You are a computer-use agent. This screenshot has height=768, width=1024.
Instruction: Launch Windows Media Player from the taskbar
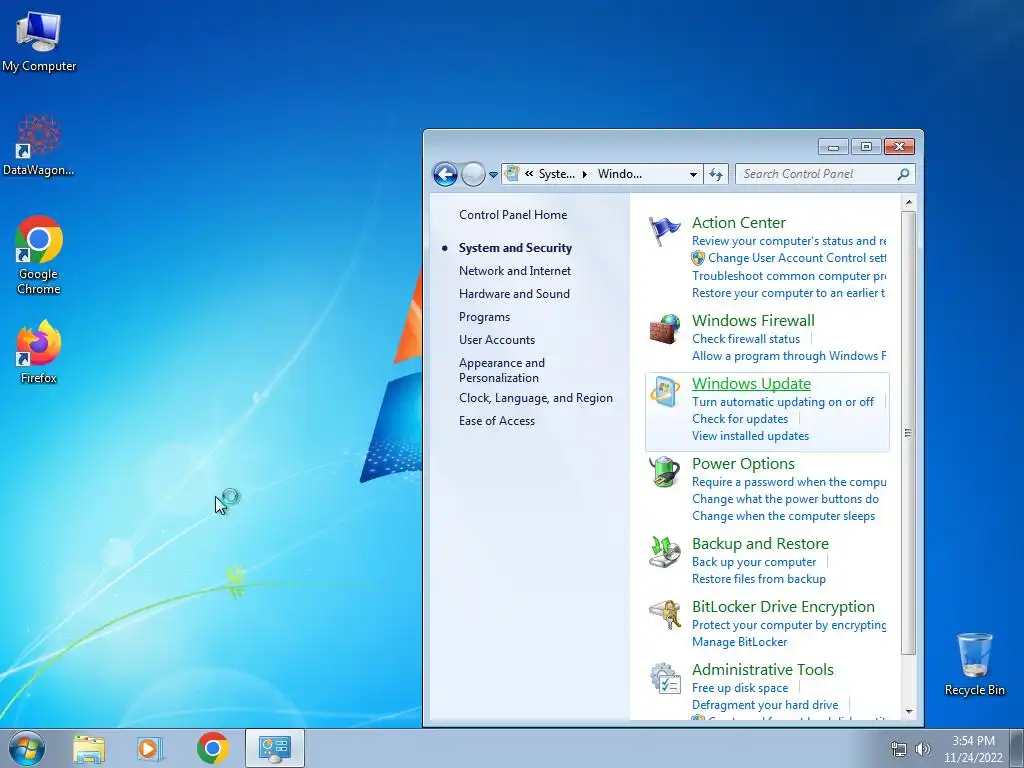(x=150, y=749)
